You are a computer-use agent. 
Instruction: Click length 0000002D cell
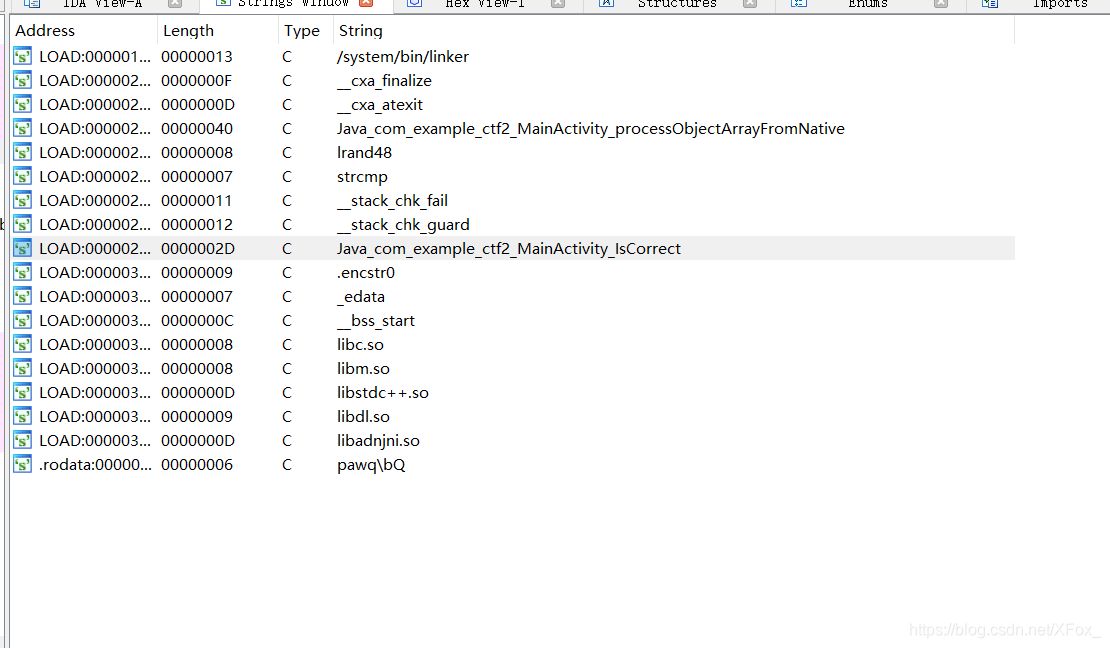[x=198, y=249]
